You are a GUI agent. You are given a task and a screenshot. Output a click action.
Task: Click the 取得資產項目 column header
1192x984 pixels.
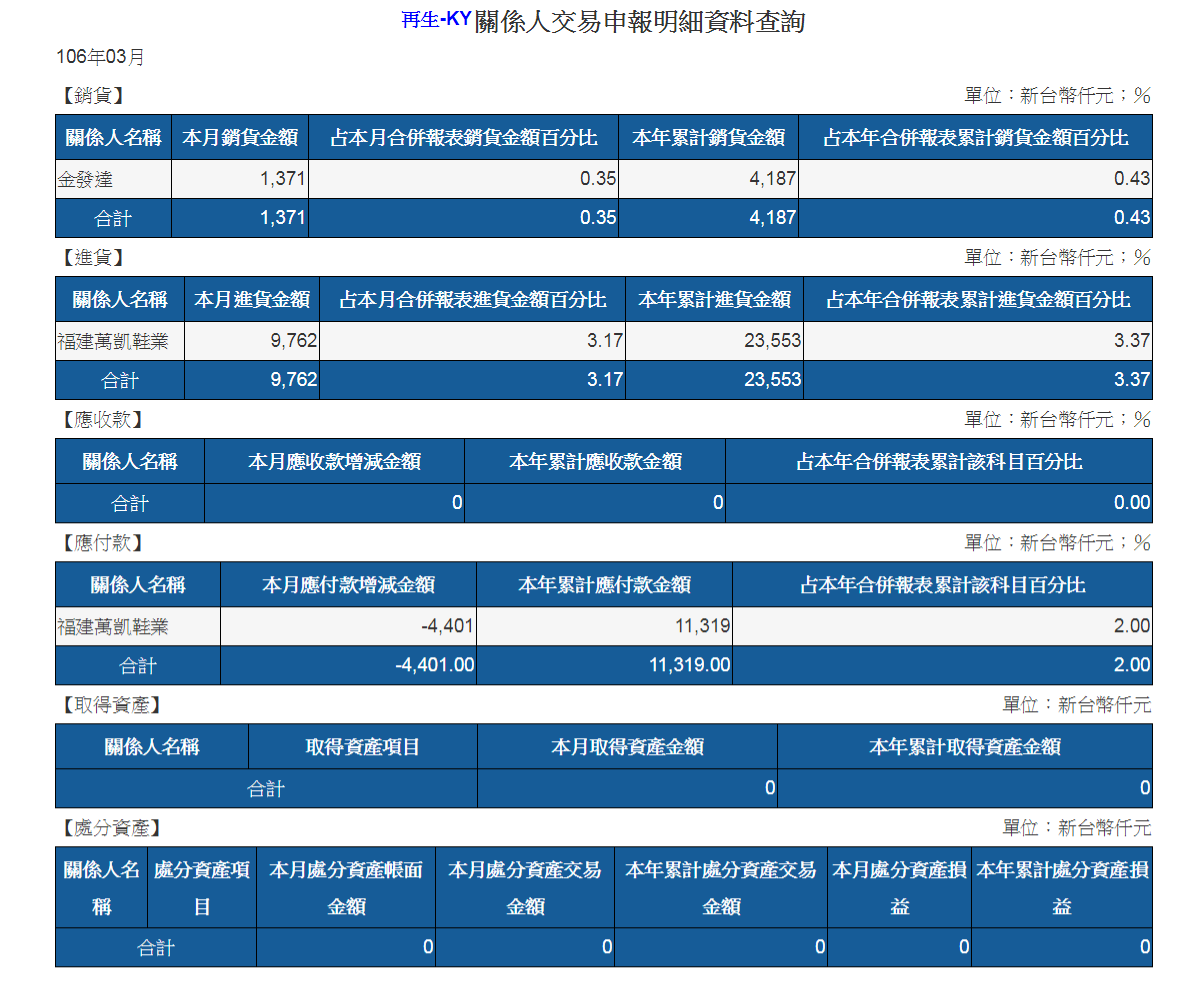[x=363, y=747]
